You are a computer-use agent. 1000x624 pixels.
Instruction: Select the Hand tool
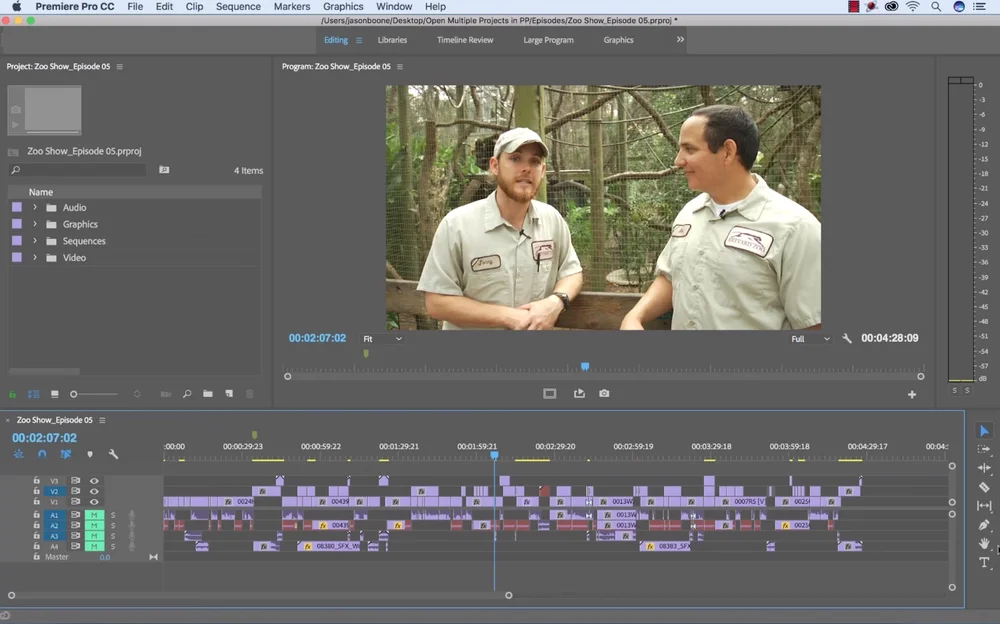point(984,544)
